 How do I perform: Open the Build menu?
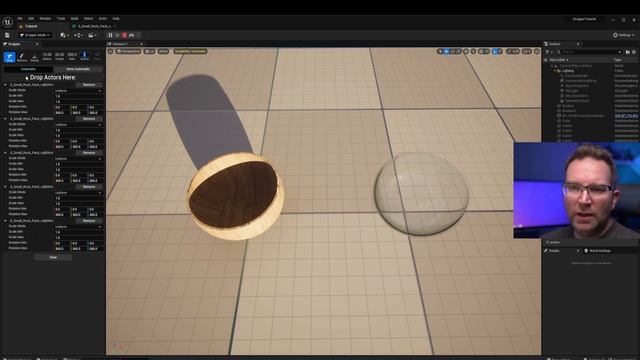(x=74, y=18)
